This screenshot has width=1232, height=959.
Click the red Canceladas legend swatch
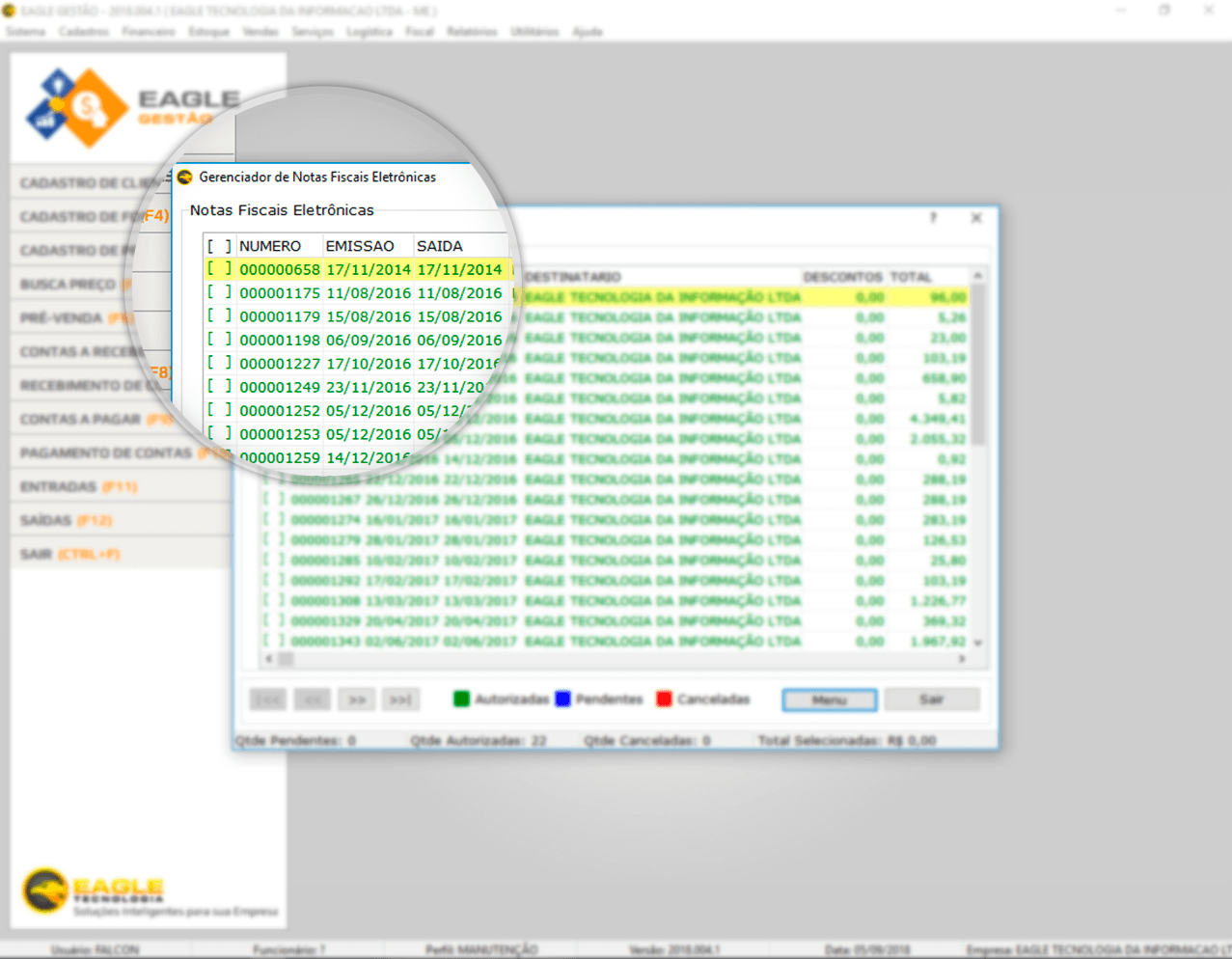tap(664, 699)
